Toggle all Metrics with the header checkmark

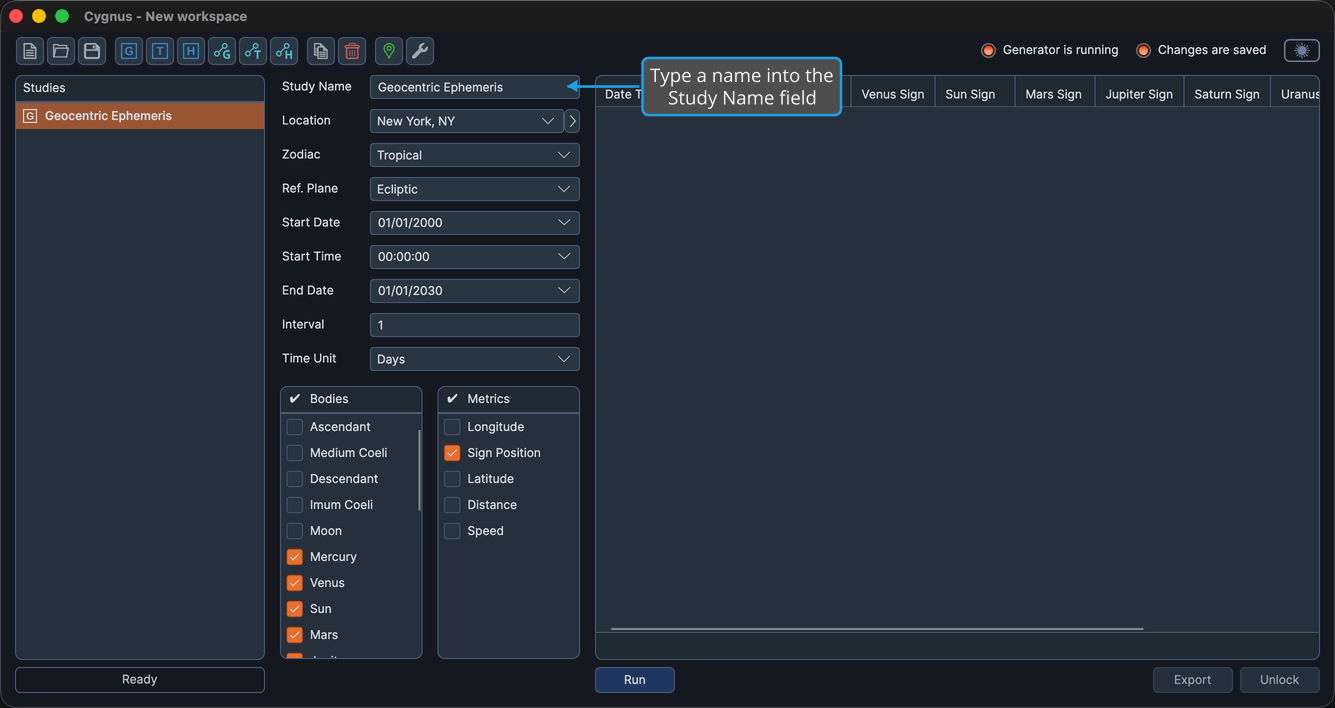click(452, 399)
